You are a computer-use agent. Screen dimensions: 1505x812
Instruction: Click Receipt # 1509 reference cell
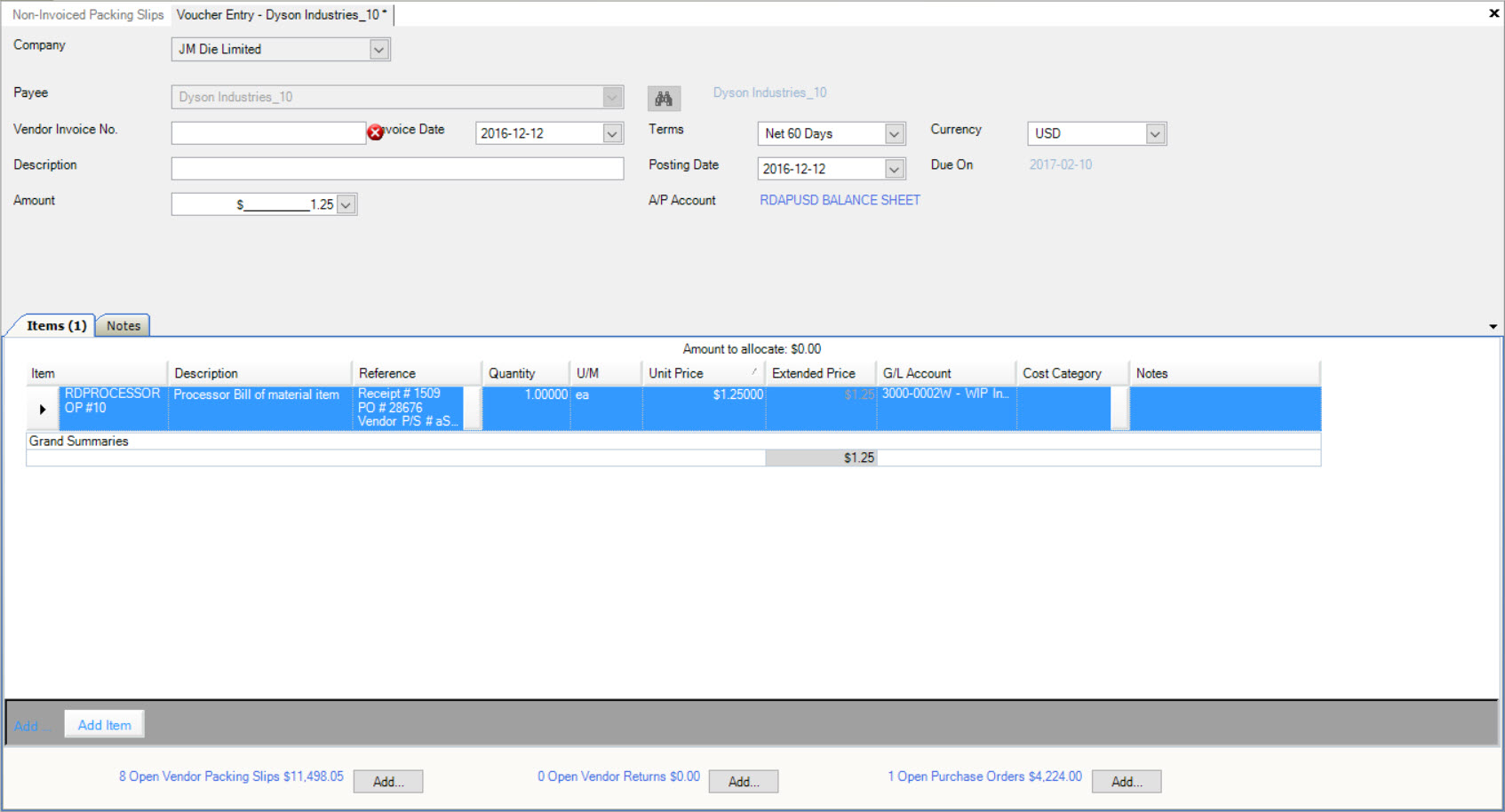point(410,409)
